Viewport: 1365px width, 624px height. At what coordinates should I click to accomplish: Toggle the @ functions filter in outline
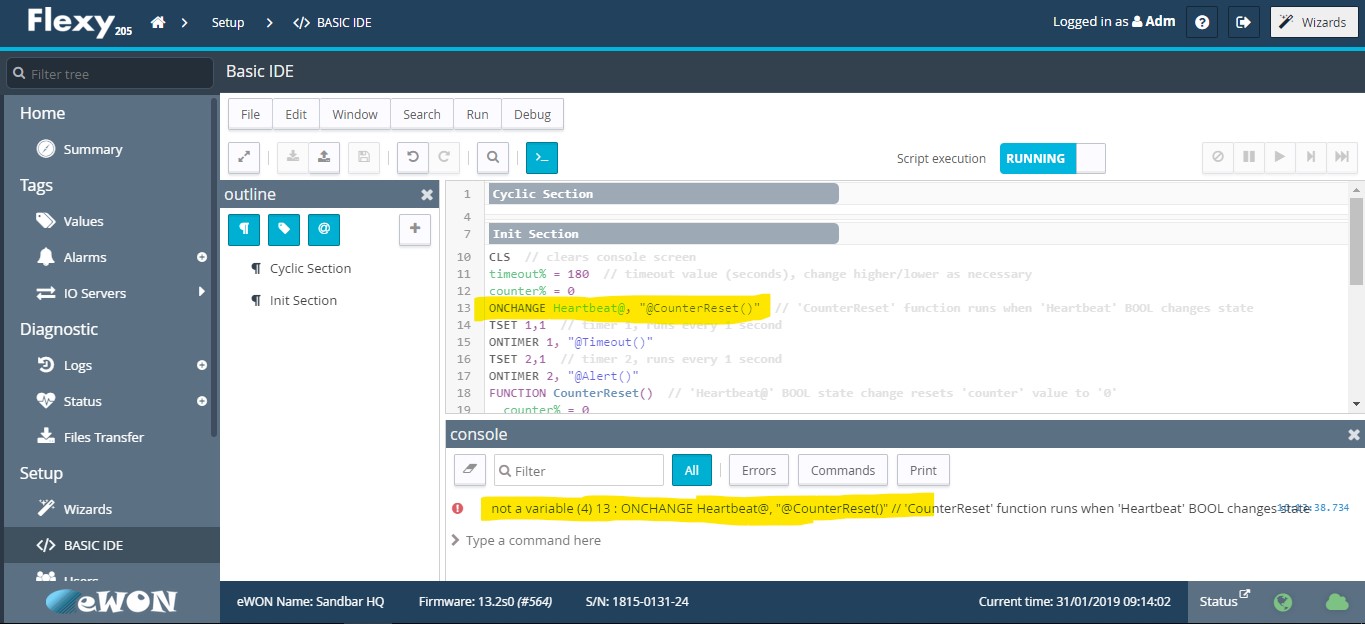tap(323, 229)
